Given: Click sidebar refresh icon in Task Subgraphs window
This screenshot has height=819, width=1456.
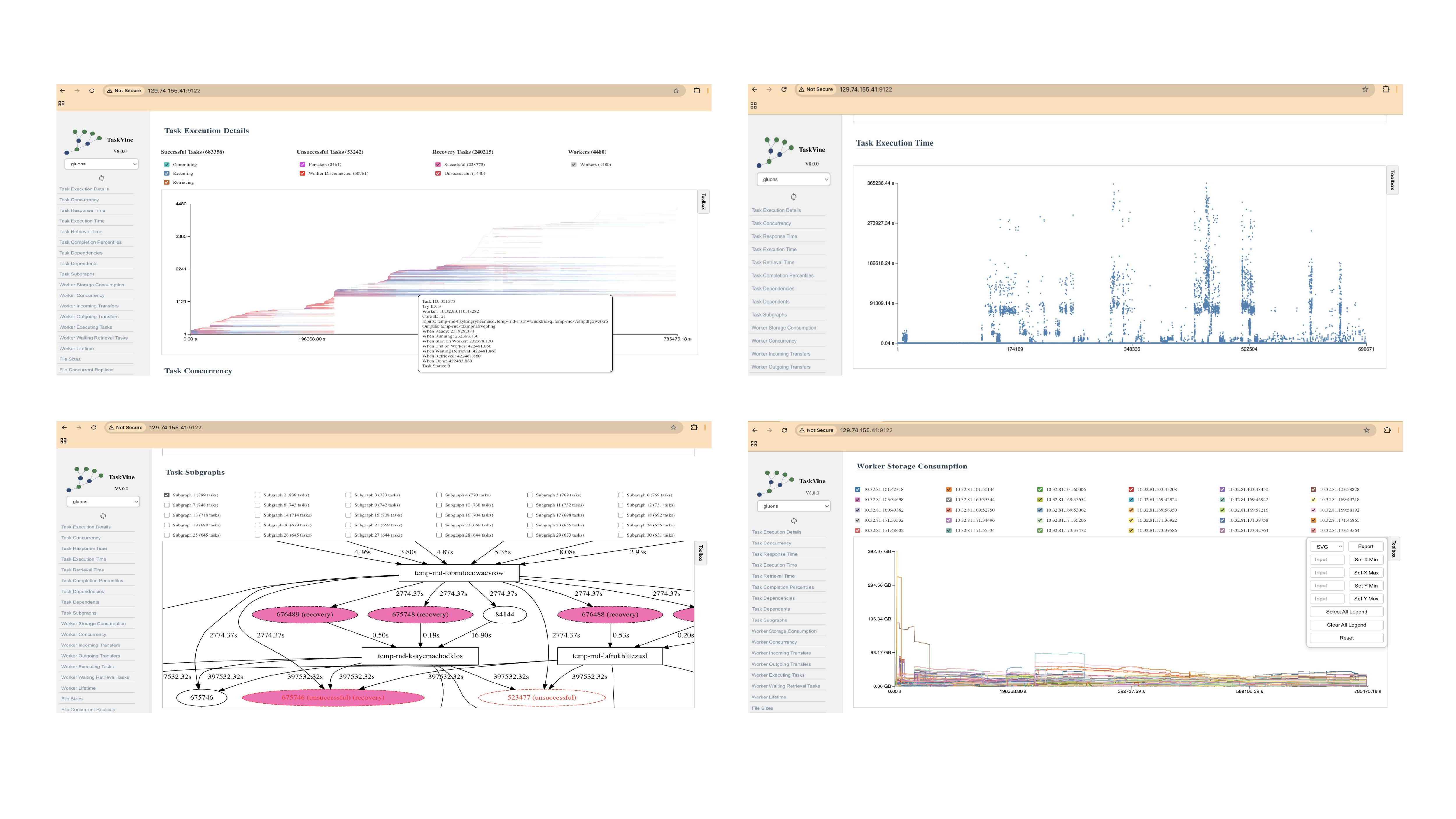Looking at the screenshot, I should pyautogui.click(x=103, y=516).
